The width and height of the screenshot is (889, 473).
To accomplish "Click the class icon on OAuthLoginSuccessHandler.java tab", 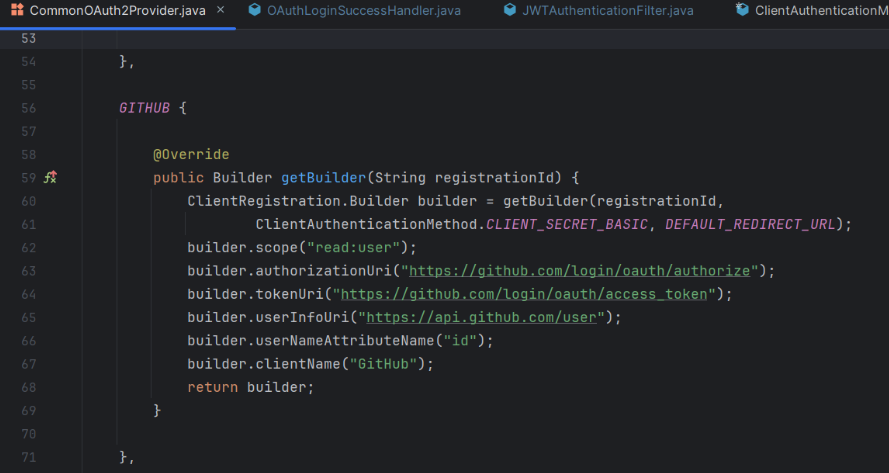I will (255, 10).
